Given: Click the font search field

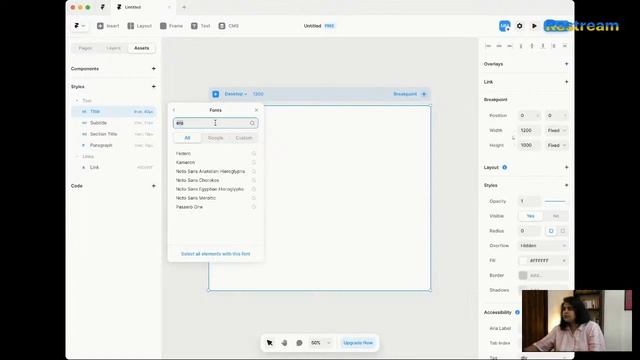Looking at the screenshot, I should (216, 123).
